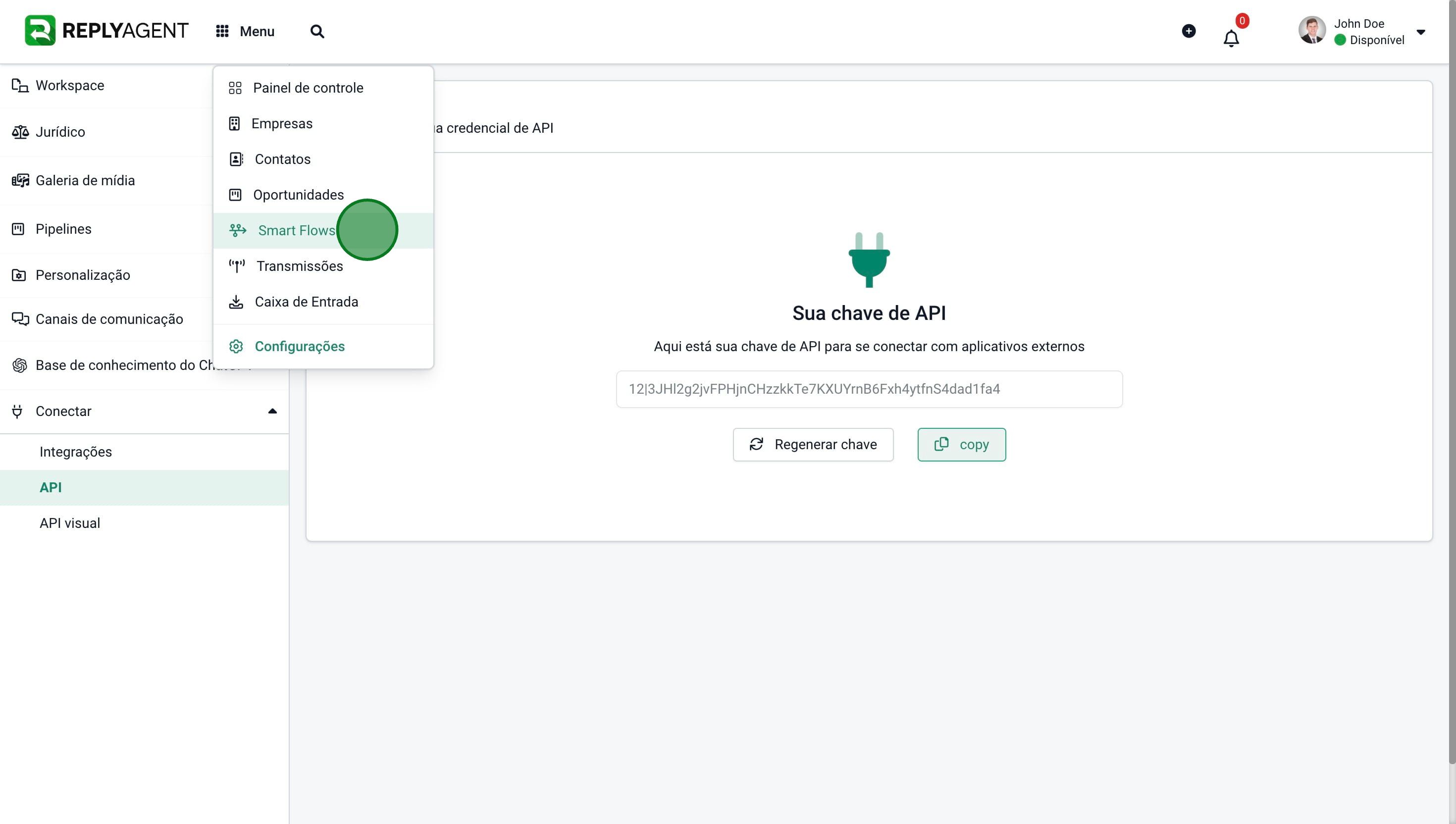Click the Canais de comunicação icon

[x=20, y=319]
